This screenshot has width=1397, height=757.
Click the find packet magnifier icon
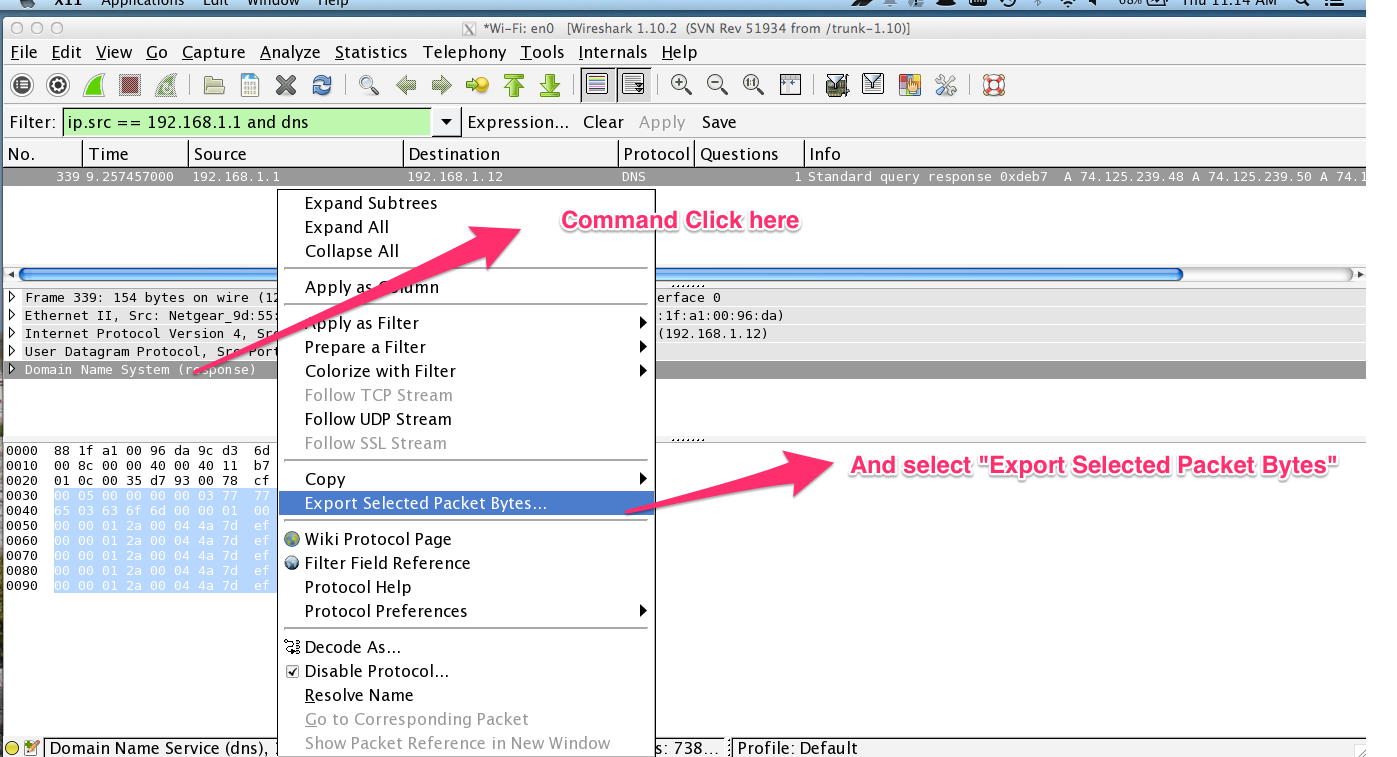[369, 85]
